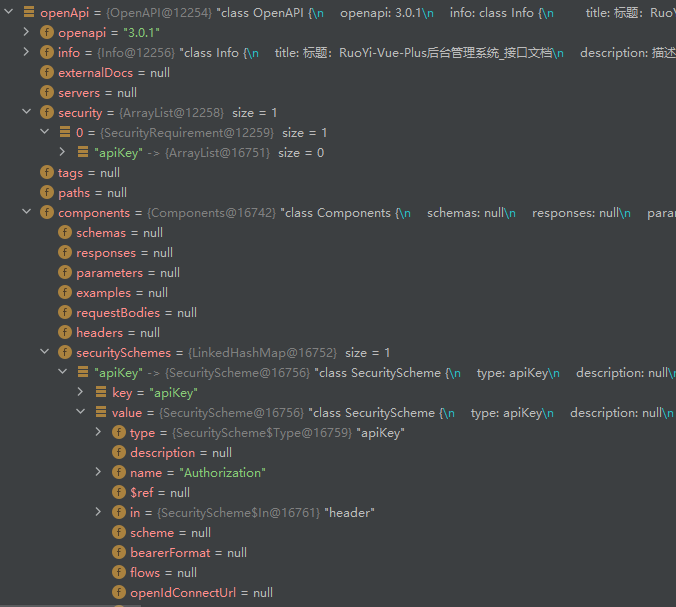Collapse the securitySchemes LinkedHashMap node
The width and height of the screenshot is (676, 607).
tap(44, 352)
